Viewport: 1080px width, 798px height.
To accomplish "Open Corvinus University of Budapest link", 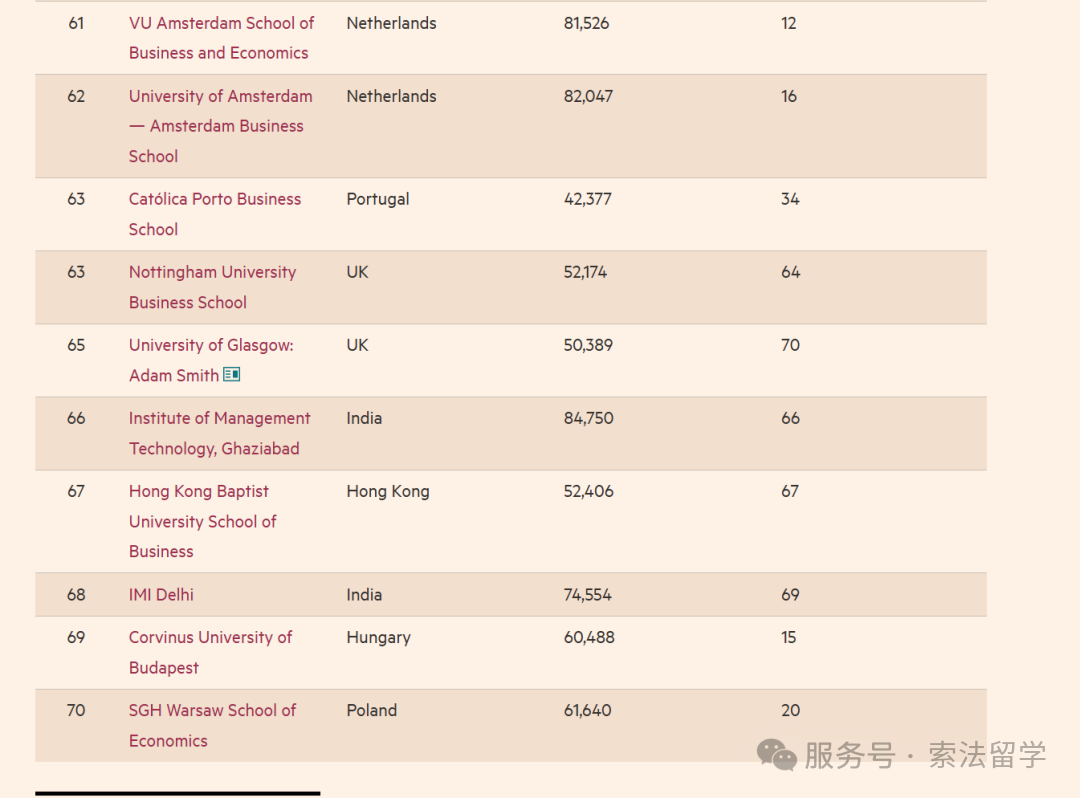I will point(210,652).
